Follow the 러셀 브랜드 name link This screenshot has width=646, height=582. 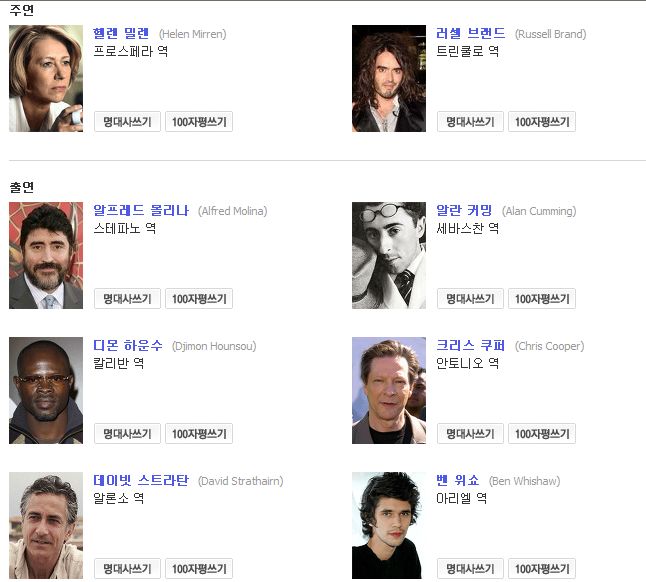click(x=470, y=33)
